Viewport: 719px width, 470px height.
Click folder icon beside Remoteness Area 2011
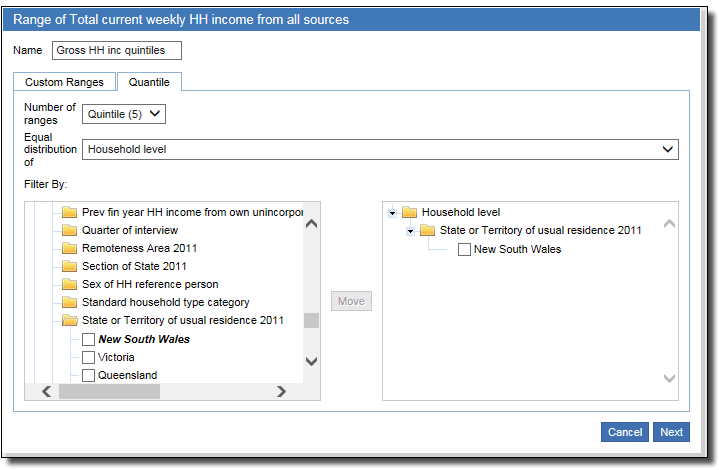click(69, 248)
